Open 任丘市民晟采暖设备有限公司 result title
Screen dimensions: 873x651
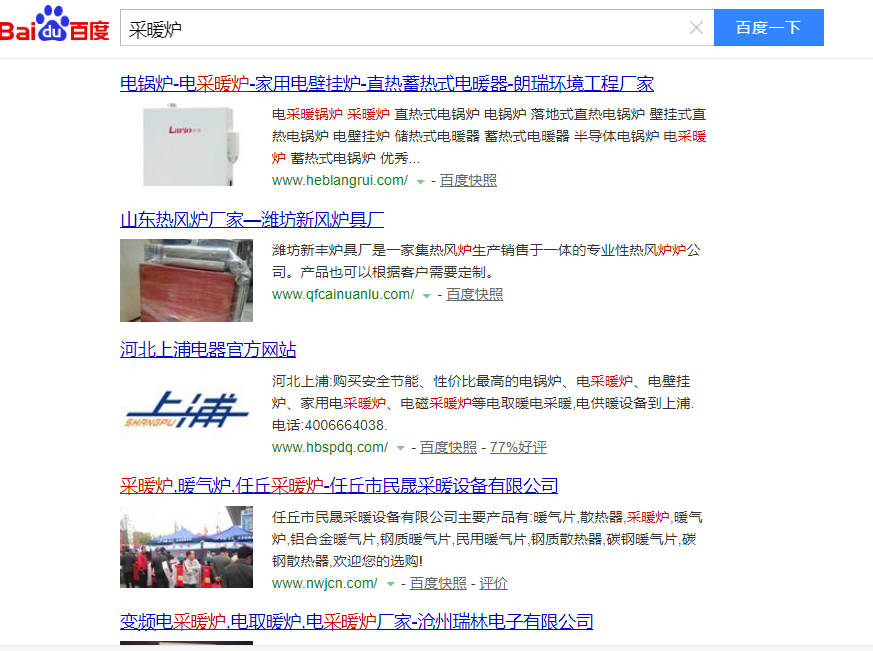(x=339, y=486)
